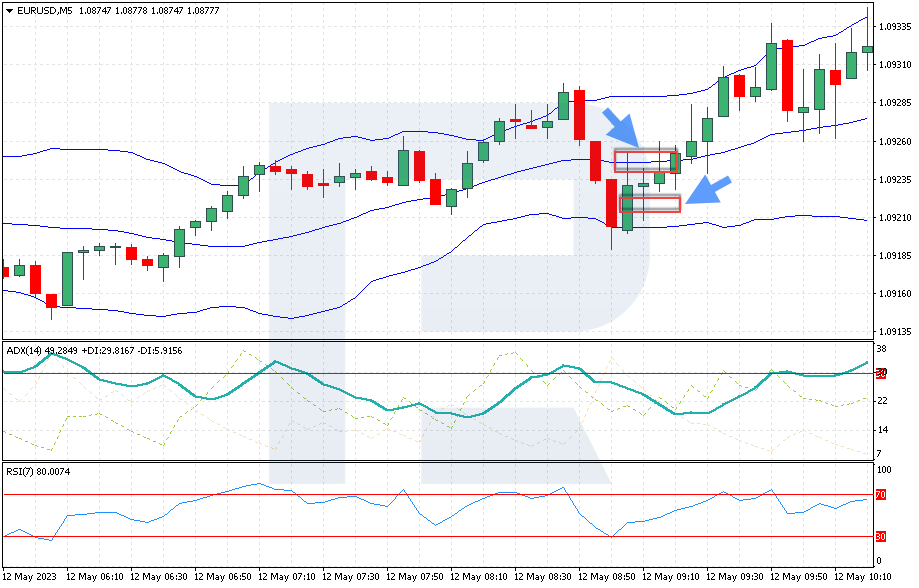Click the red RSI level 70 tag

880,495
